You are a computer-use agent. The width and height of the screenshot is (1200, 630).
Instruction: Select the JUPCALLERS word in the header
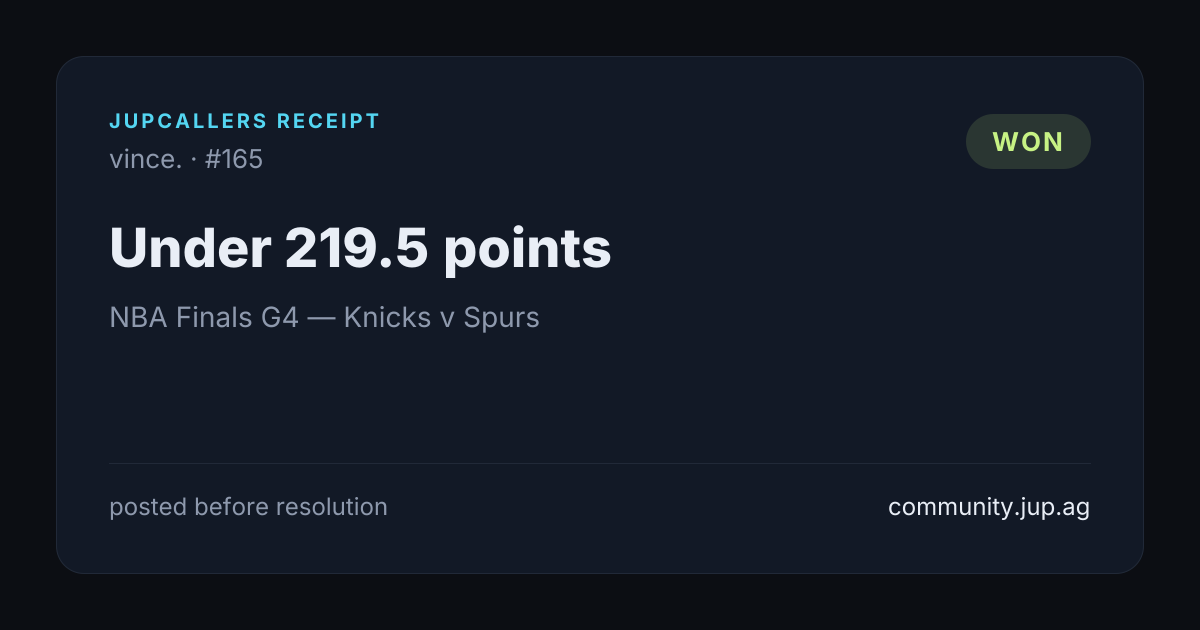coord(188,121)
